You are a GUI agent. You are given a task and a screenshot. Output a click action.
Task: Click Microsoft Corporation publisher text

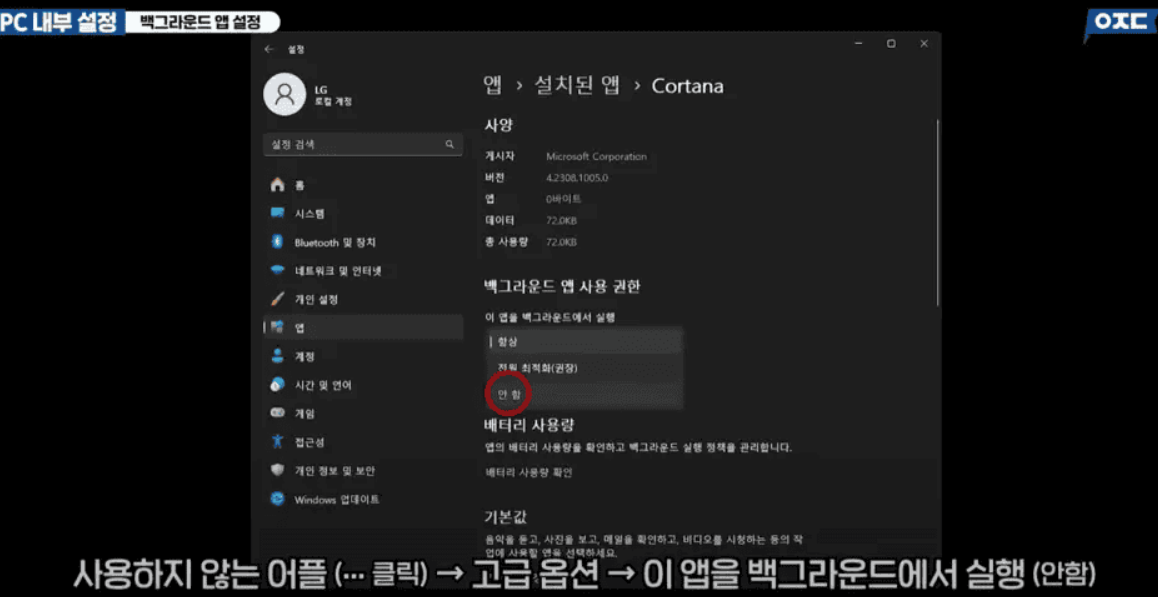pos(596,157)
